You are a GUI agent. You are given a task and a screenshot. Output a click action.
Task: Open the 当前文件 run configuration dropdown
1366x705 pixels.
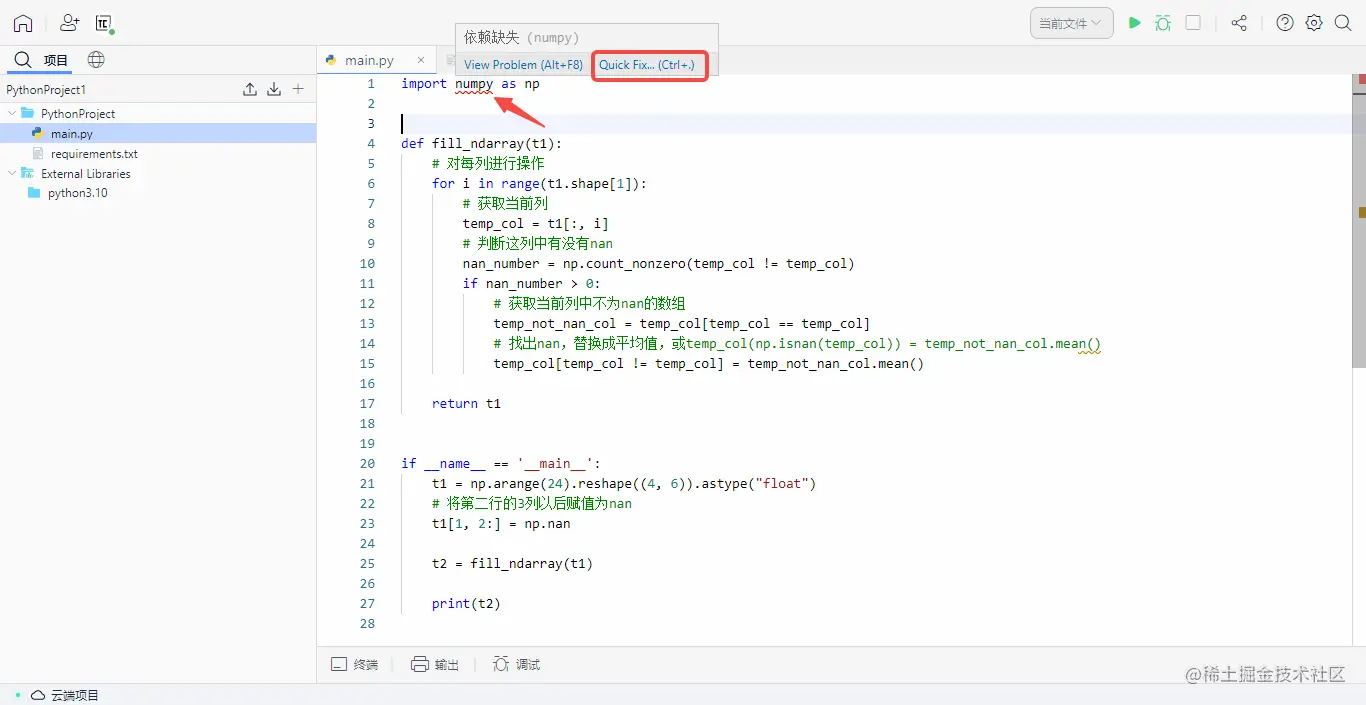tap(1072, 23)
